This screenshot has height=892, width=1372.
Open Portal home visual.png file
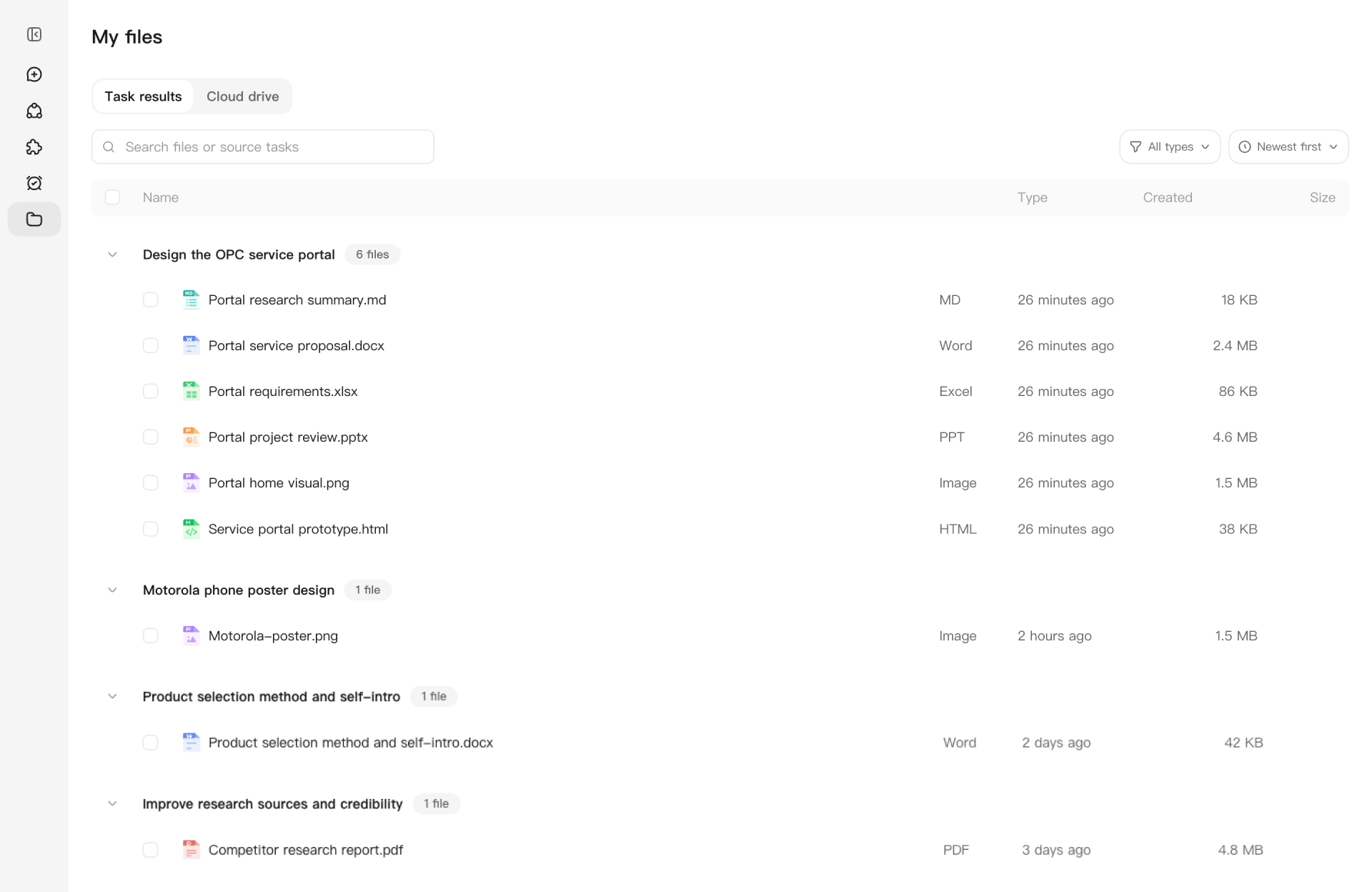(279, 482)
